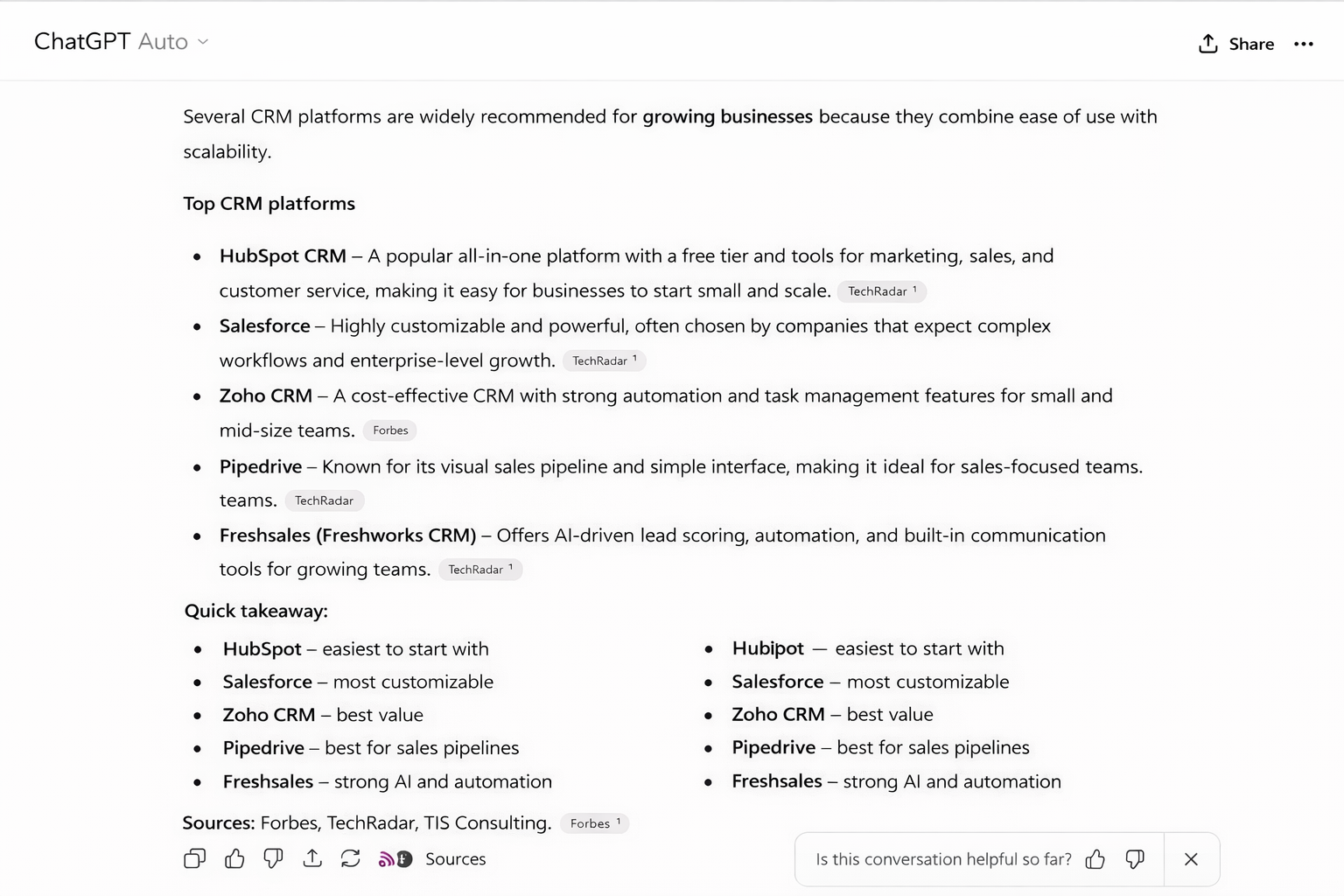This screenshot has height=896, width=1344.
Task: Copy the response using the copy icon
Action: coord(194,859)
